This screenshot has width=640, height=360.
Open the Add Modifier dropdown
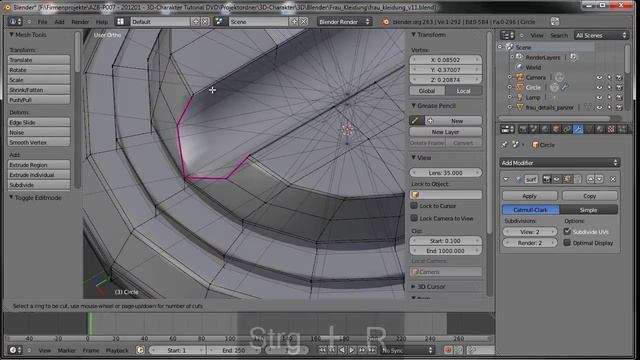tap(559, 163)
